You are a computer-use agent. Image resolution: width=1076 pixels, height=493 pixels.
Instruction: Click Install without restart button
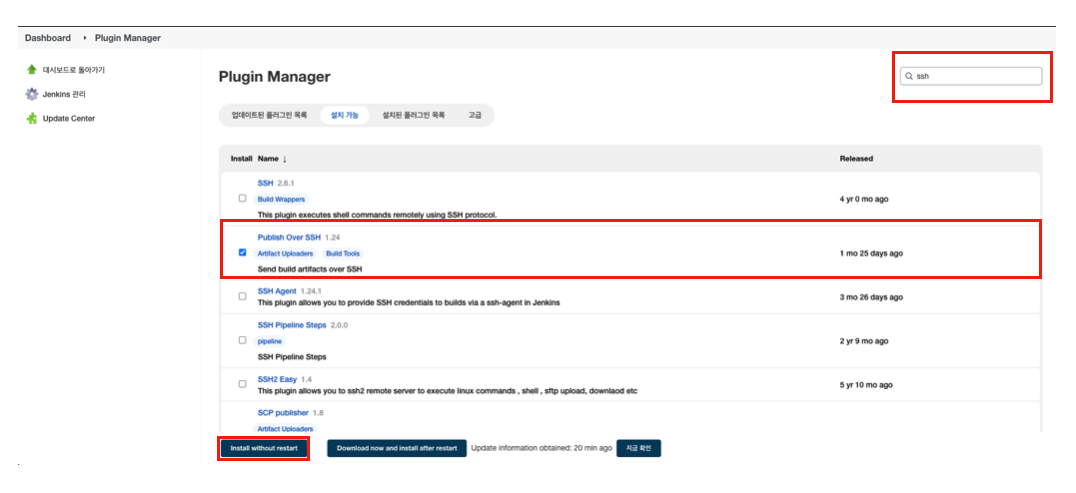coord(264,448)
